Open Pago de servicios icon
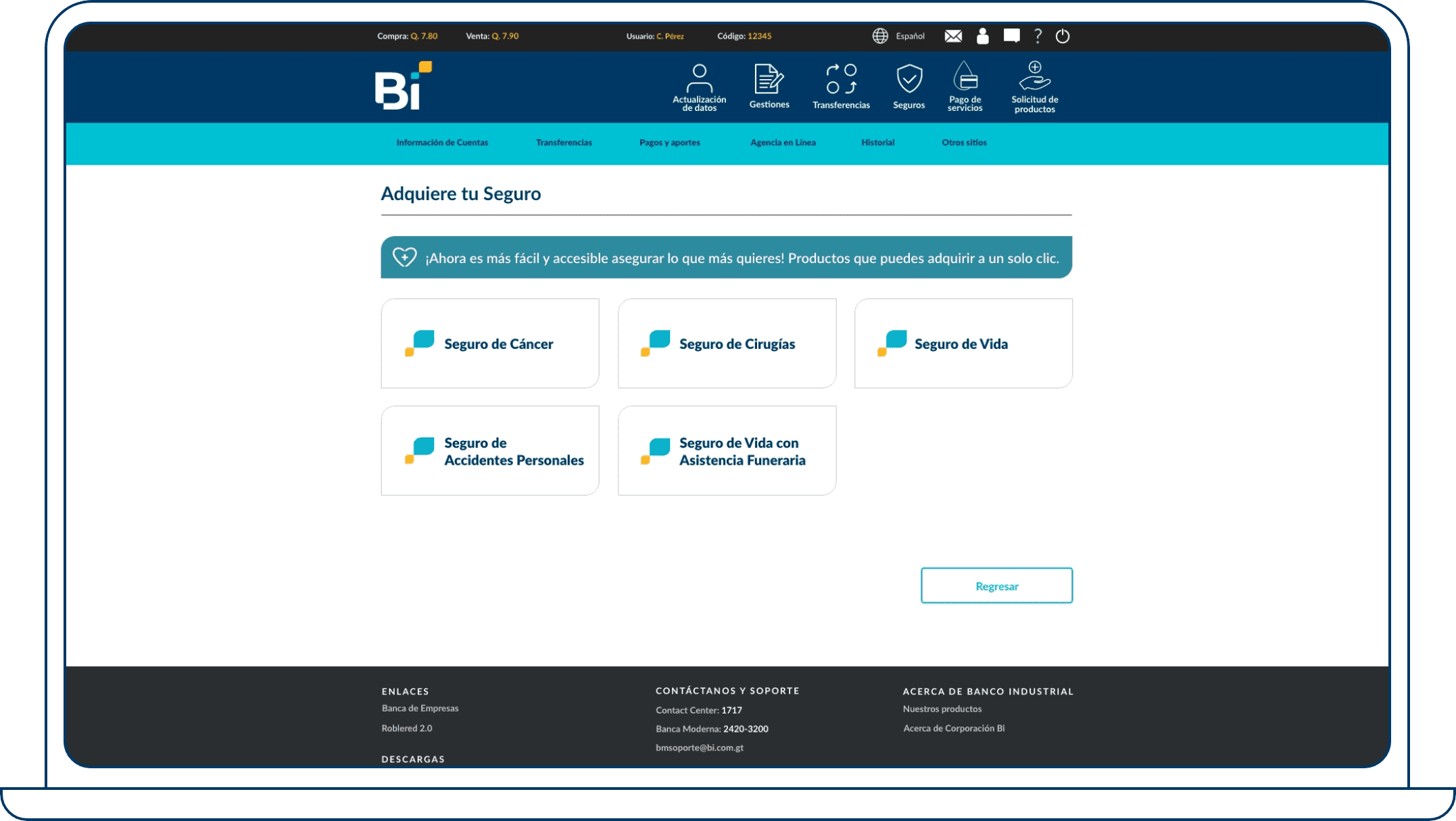This screenshot has width=1456, height=821. click(965, 76)
